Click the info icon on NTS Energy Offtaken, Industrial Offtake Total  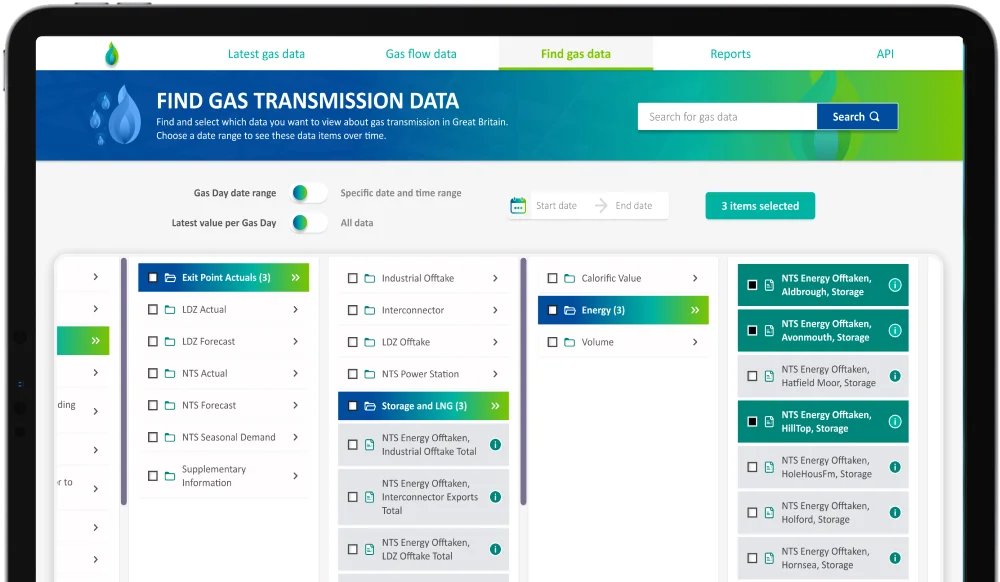pos(495,444)
